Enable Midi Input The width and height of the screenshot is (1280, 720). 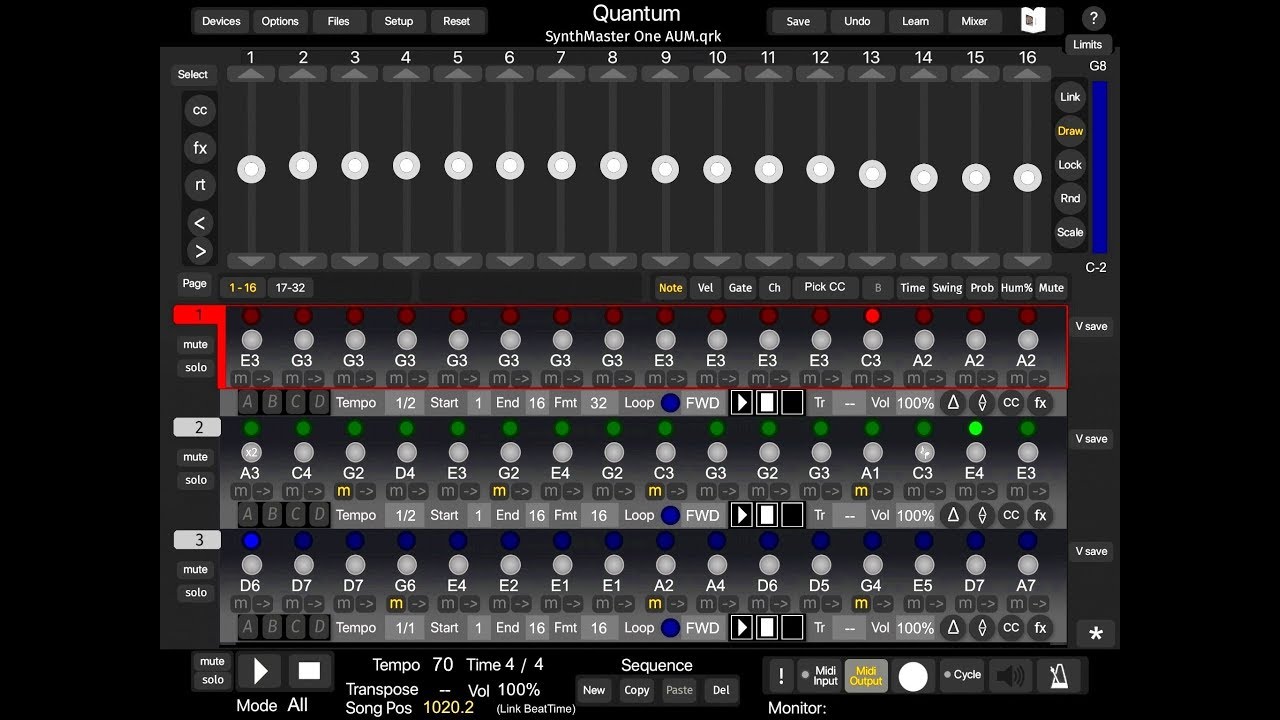(820, 676)
